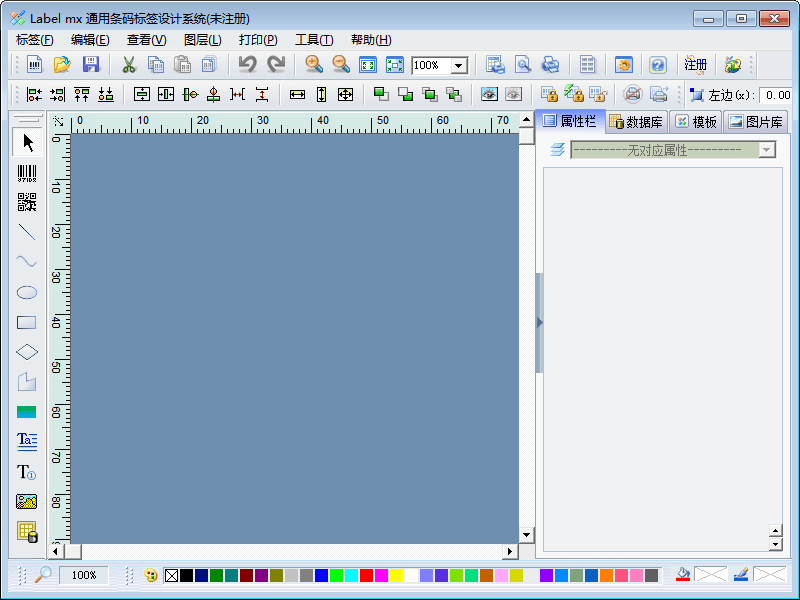Toggle the eye visibility icon in toolbar
This screenshot has width=800, height=600.
(x=489, y=95)
